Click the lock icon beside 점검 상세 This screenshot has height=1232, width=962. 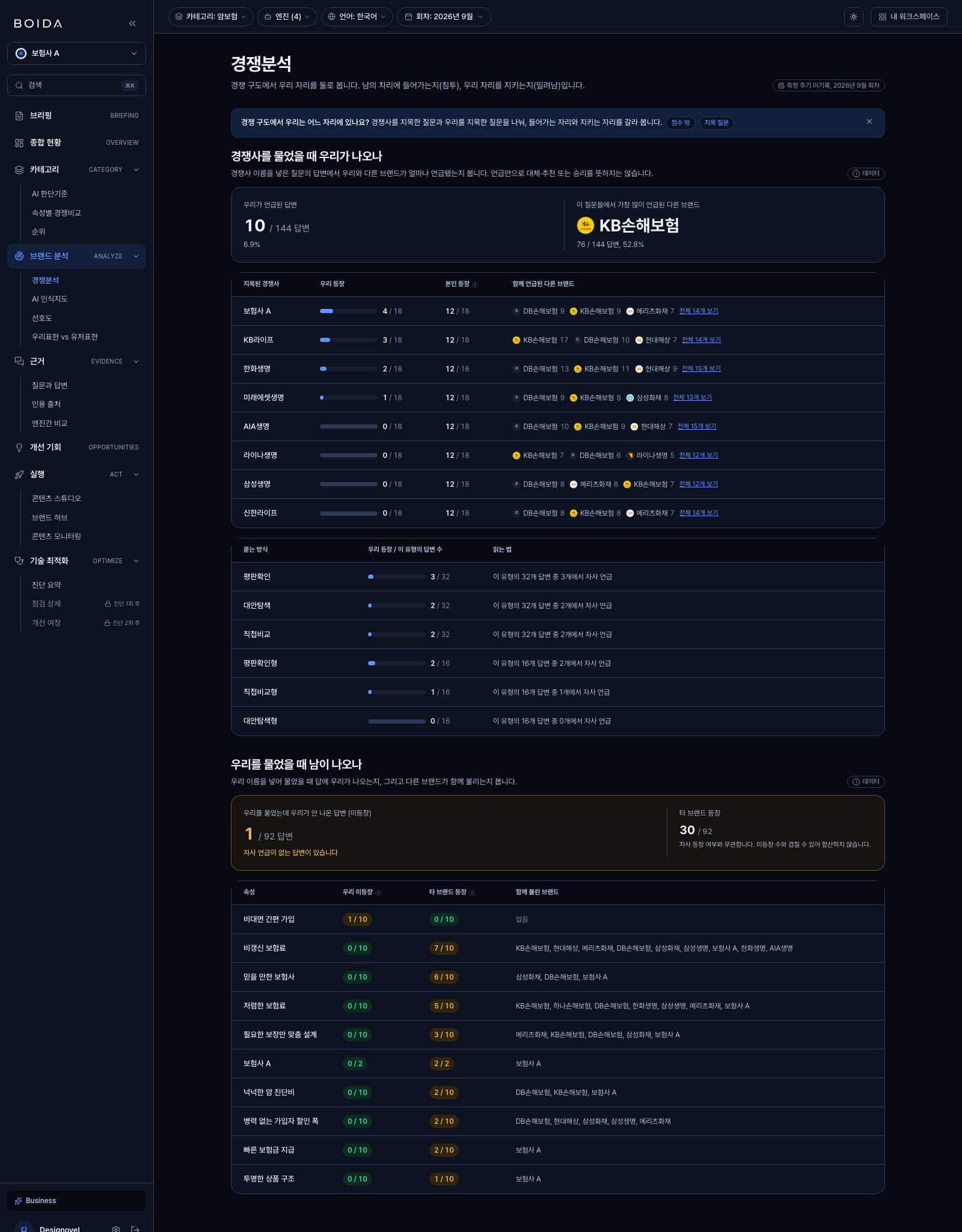108,603
